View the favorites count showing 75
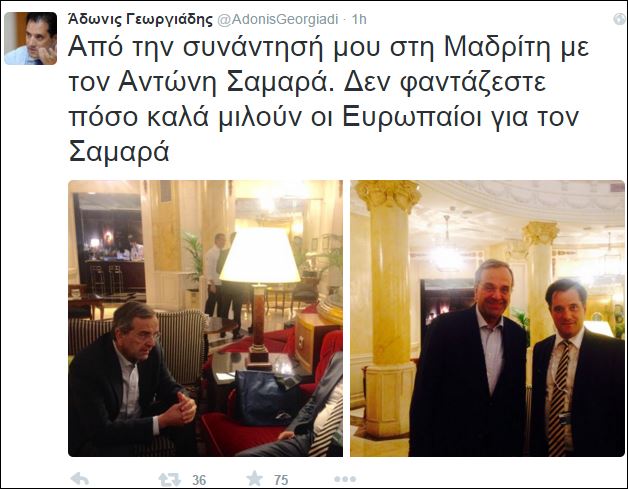Image resolution: width=628 pixels, height=489 pixels. click(281, 480)
